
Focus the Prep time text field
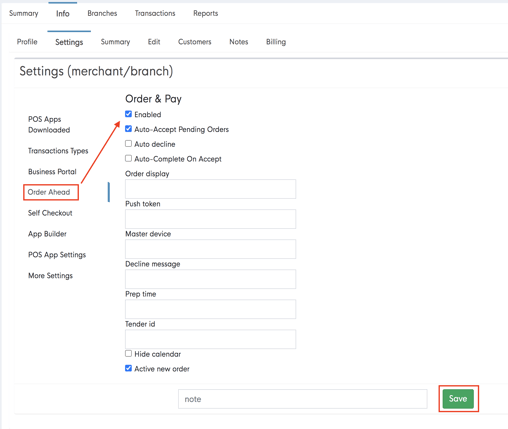pos(210,309)
